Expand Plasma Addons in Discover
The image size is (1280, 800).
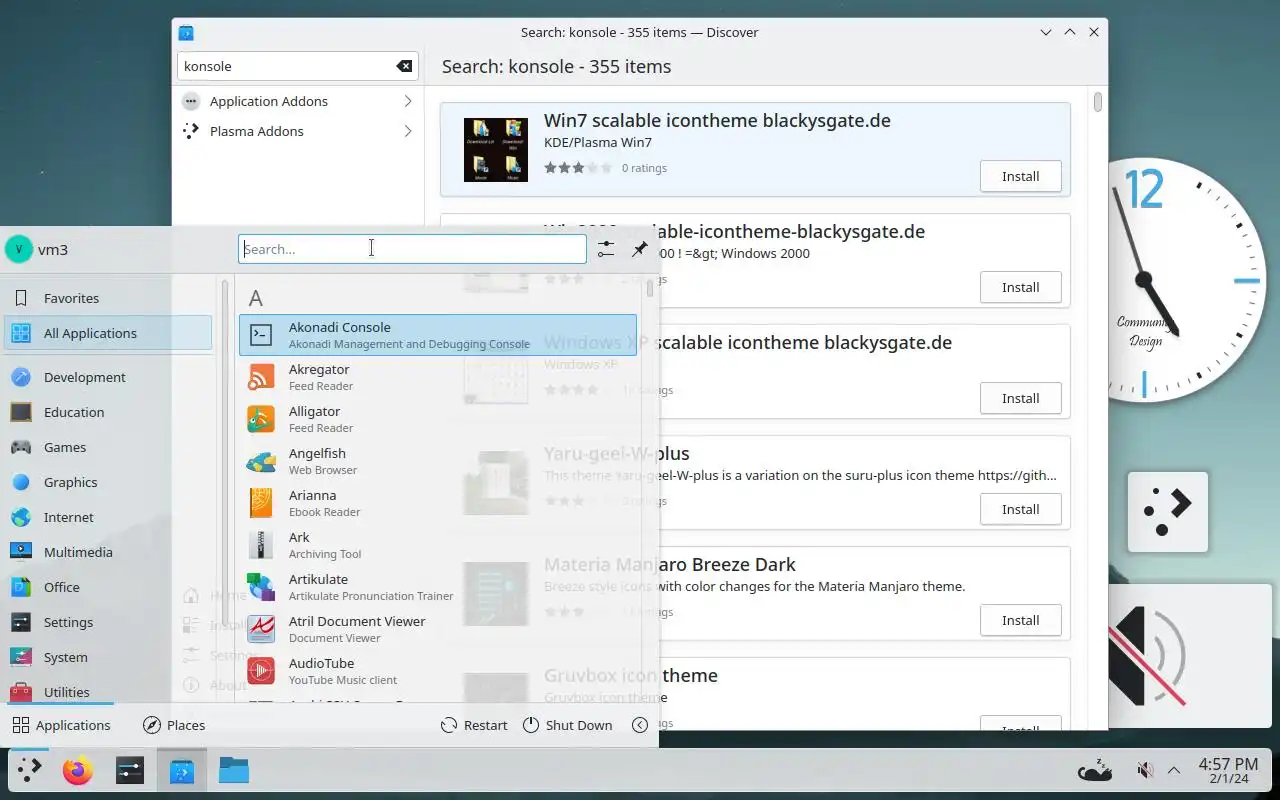pos(297,131)
